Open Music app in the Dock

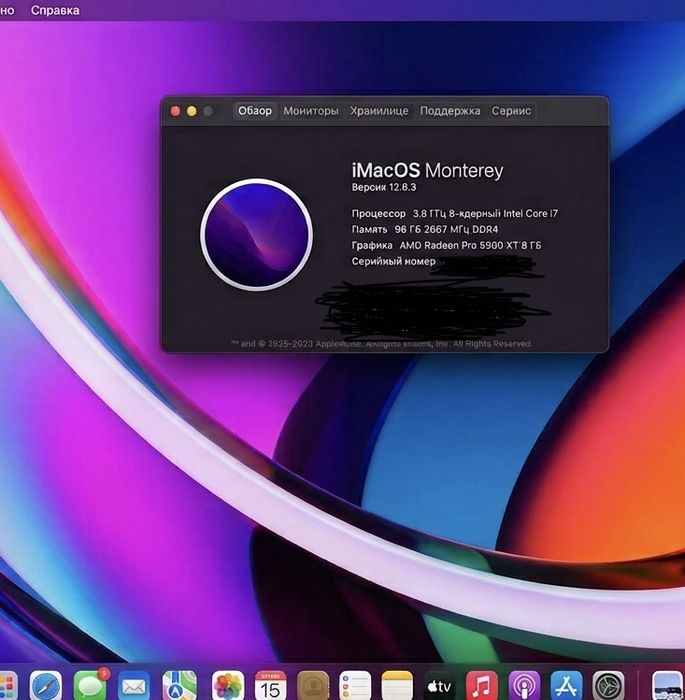point(482,686)
